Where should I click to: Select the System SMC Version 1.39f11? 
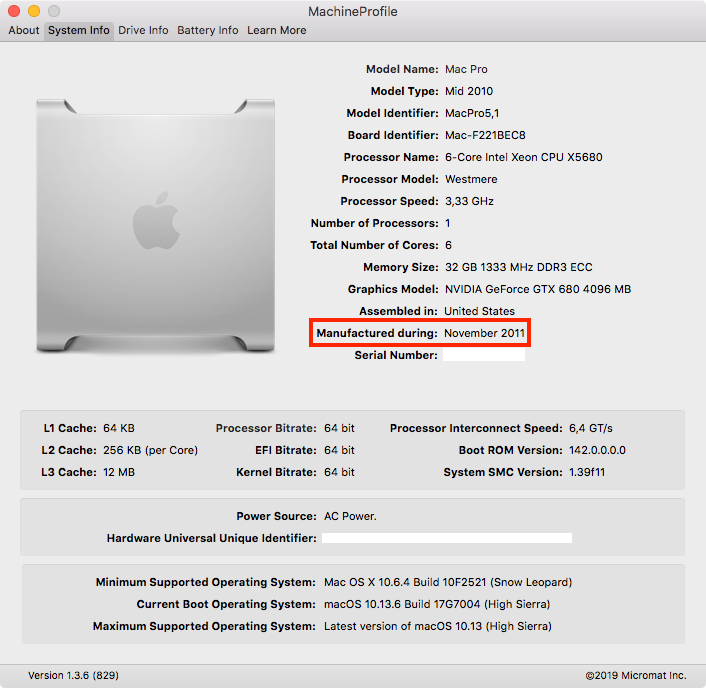pos(587,472)
